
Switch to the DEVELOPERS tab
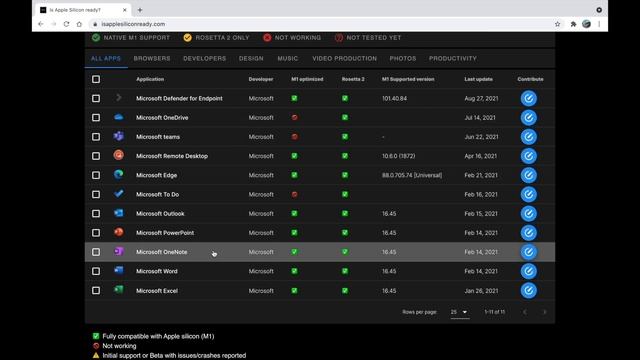click(204, 58)
